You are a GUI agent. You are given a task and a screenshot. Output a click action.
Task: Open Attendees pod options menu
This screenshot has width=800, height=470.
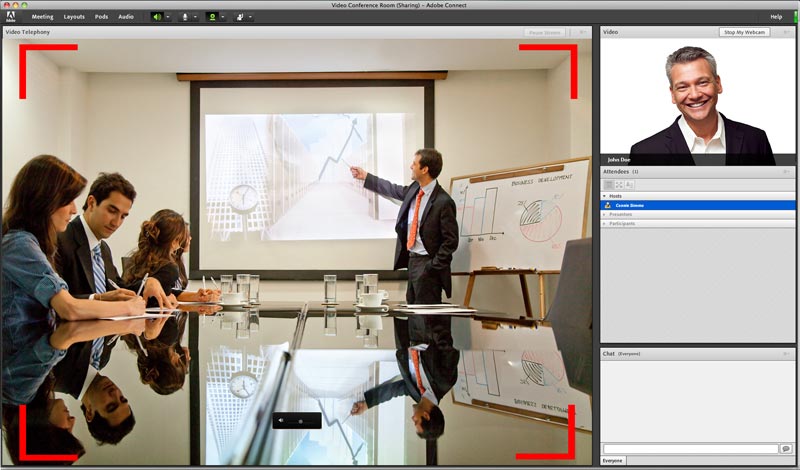point(787,172)
